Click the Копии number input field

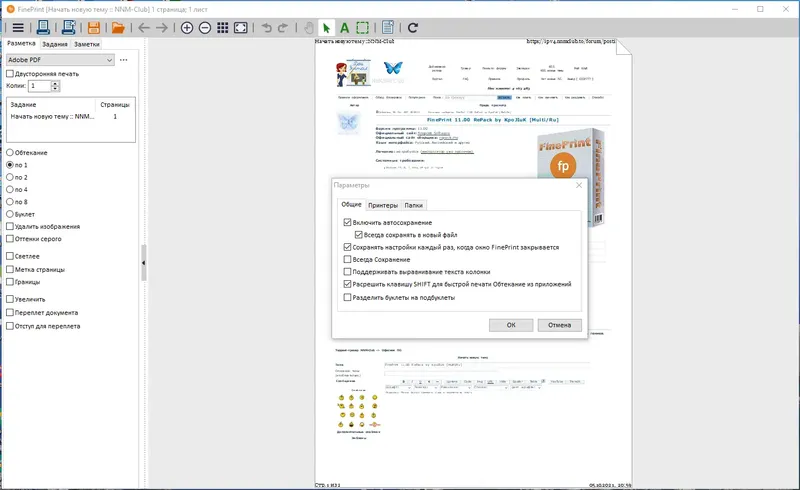(40, 86)
